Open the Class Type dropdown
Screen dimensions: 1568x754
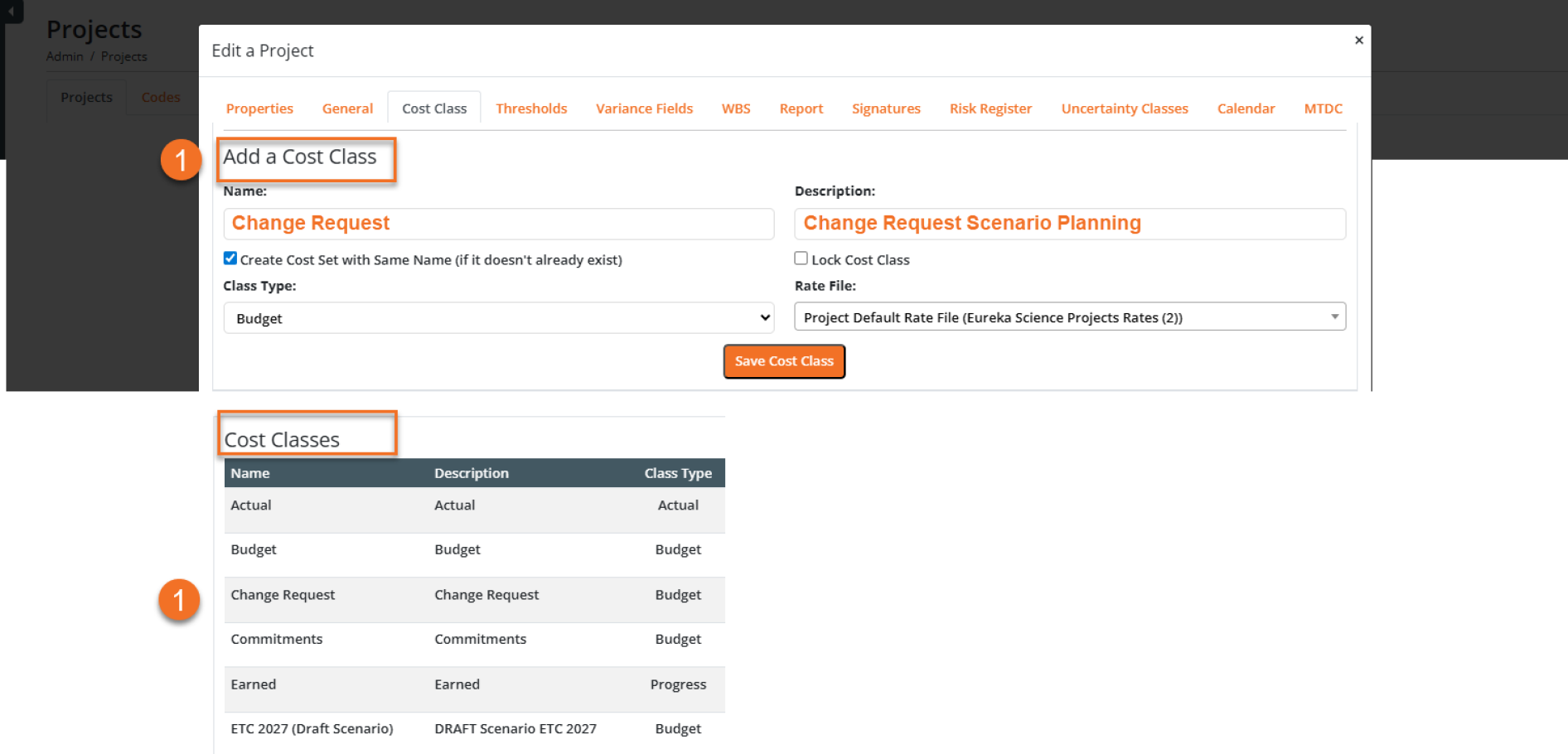[x=499, y=318]
